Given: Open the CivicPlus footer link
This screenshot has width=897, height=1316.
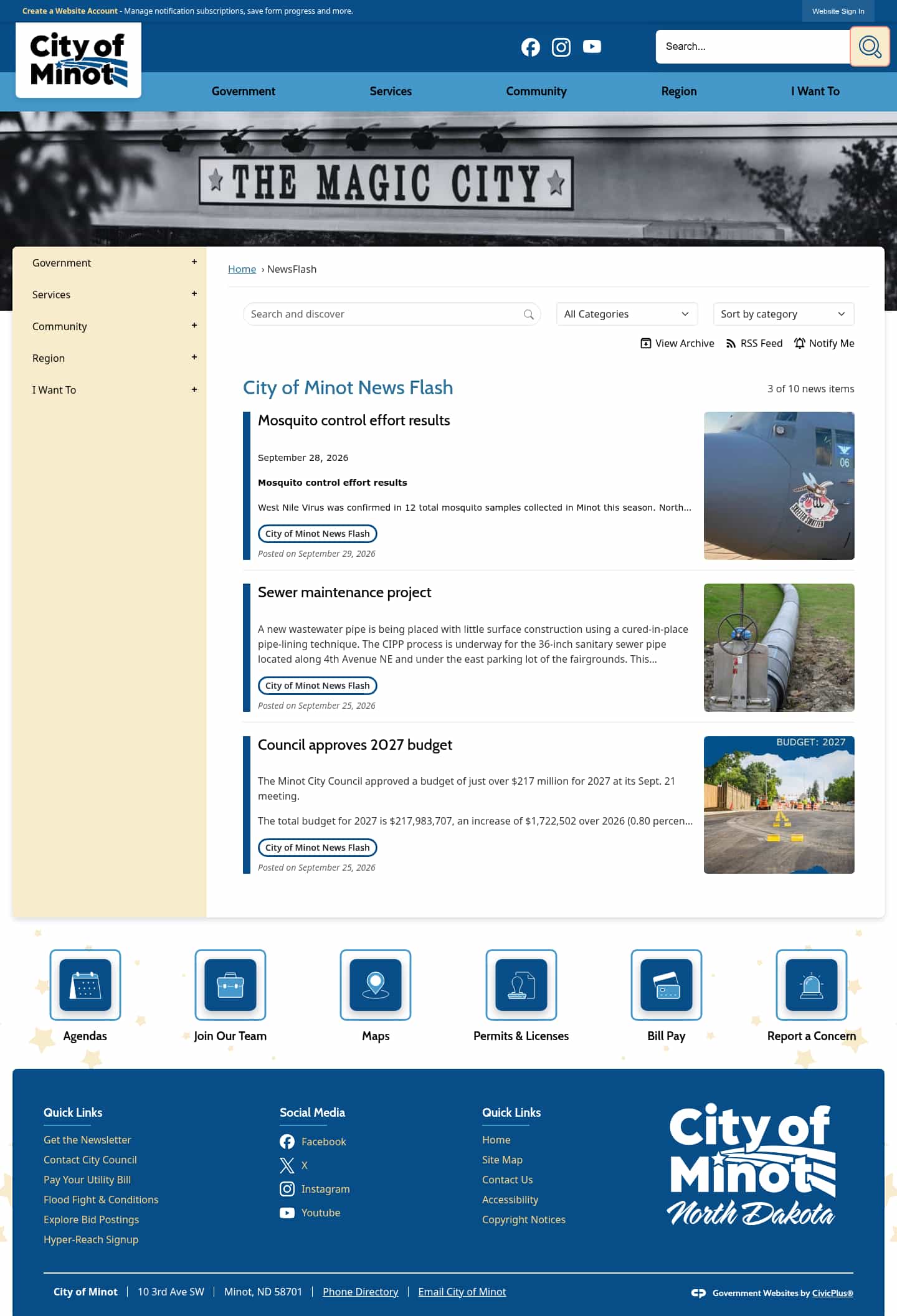Looking at the screenshot, I should point(832,1293).
